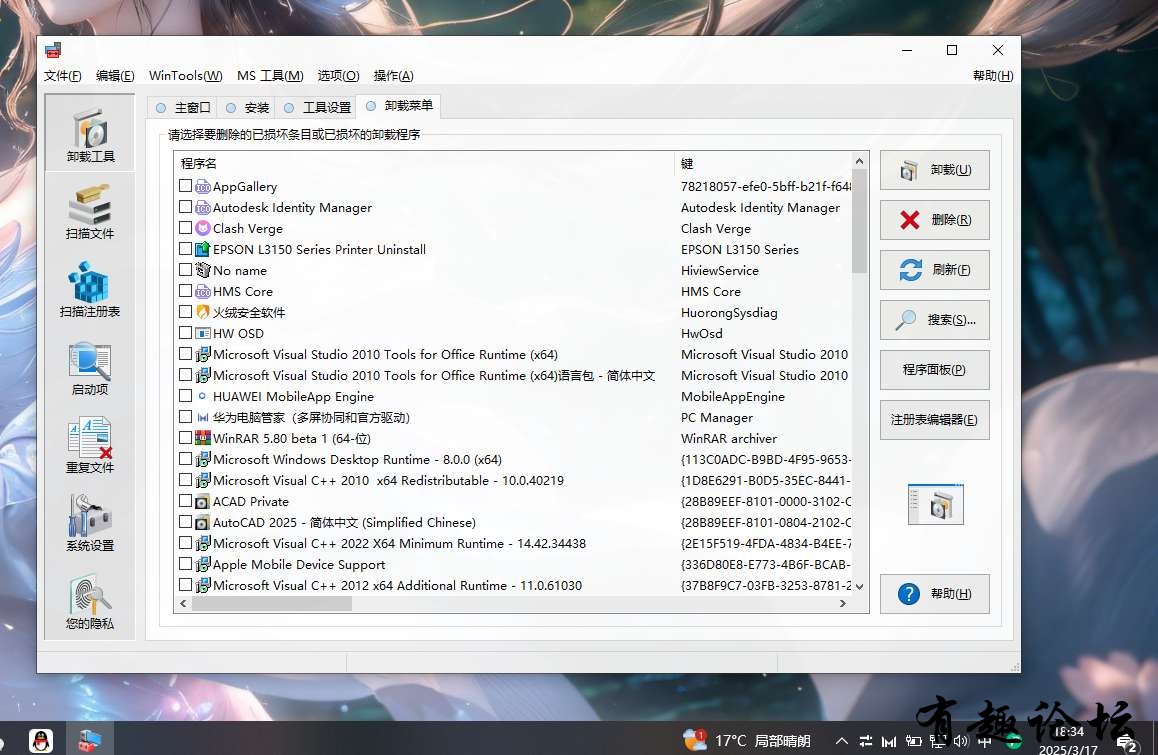Open the 操作(A) menu
The image size is (1158, 755).
coord(394,75)
